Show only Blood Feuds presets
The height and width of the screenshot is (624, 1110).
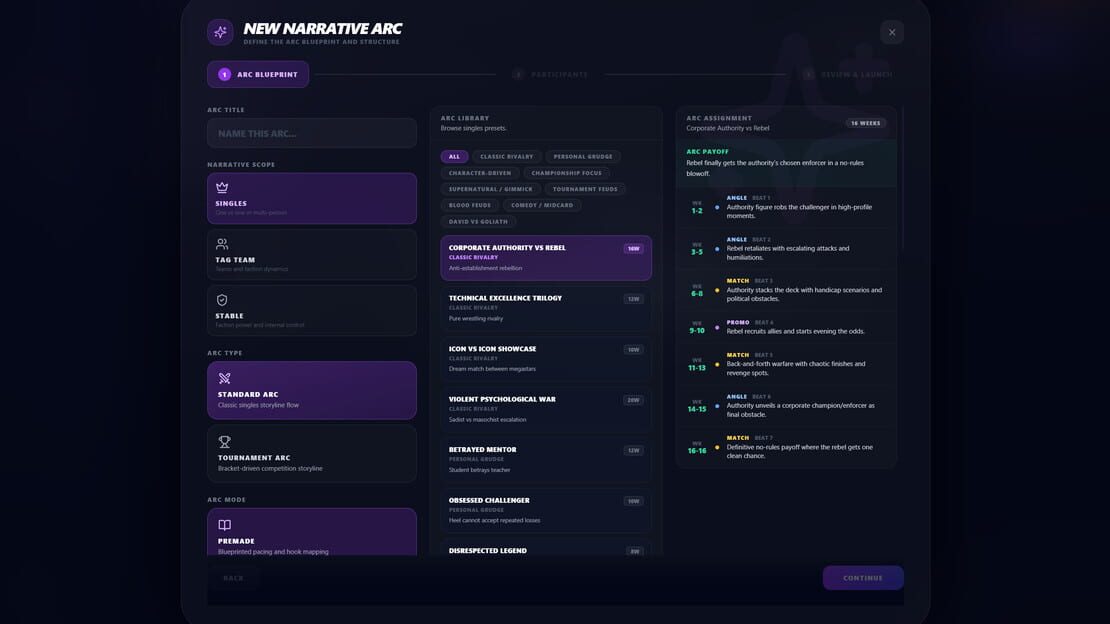(470, 205)
